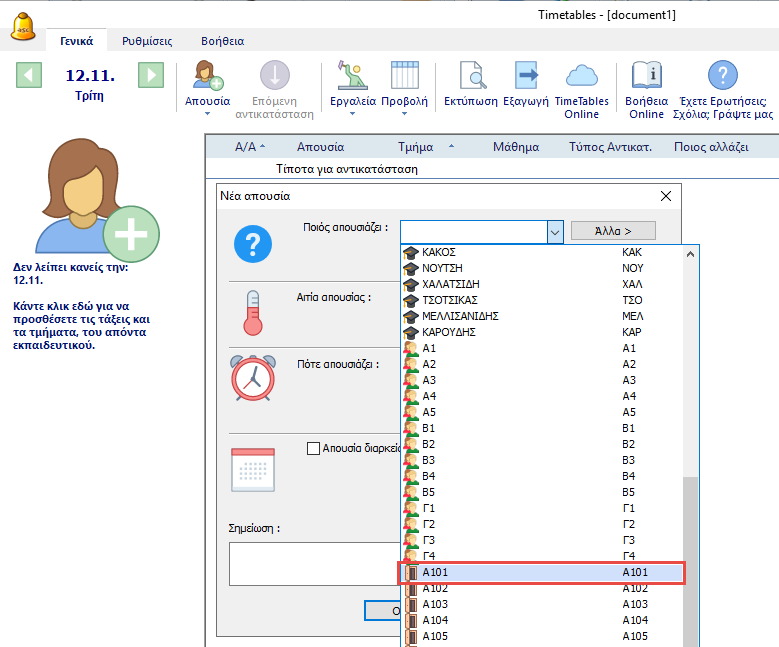Image resolution: width=779 pixels, height=647 pixels.
Task: Expand the Απουσία dropdown arrow below icon
Action: click(x=208, y=114)
